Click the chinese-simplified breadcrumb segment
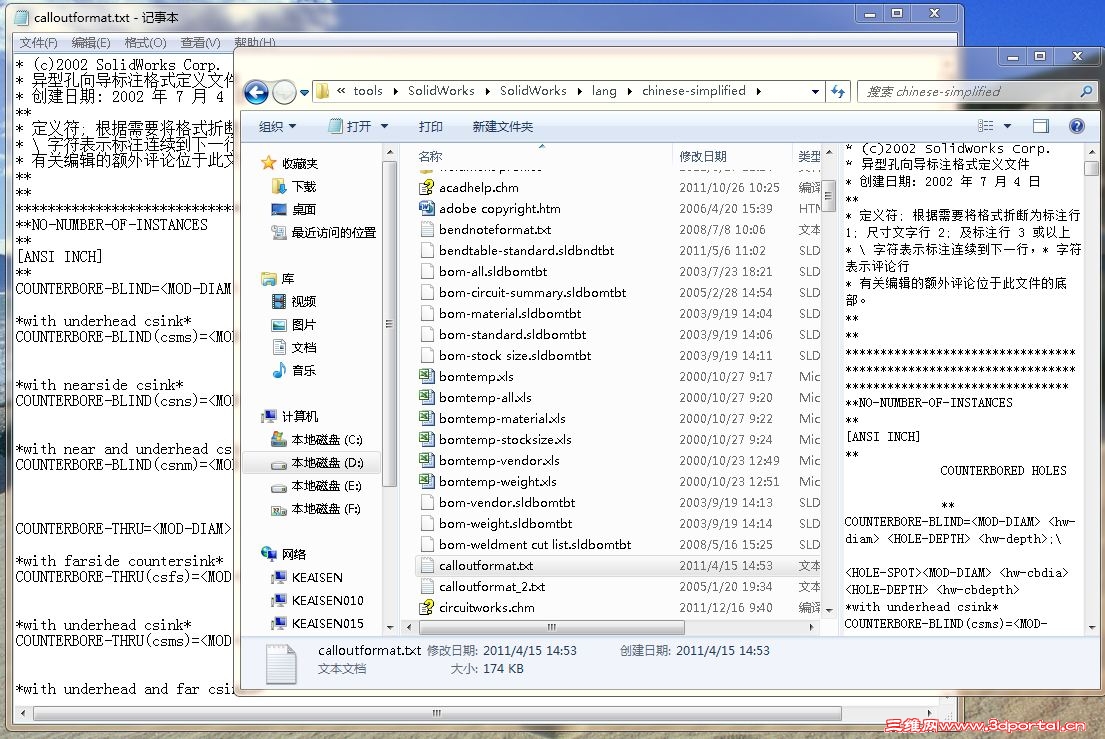This screenshot has height=739, width=1105. 693,91
